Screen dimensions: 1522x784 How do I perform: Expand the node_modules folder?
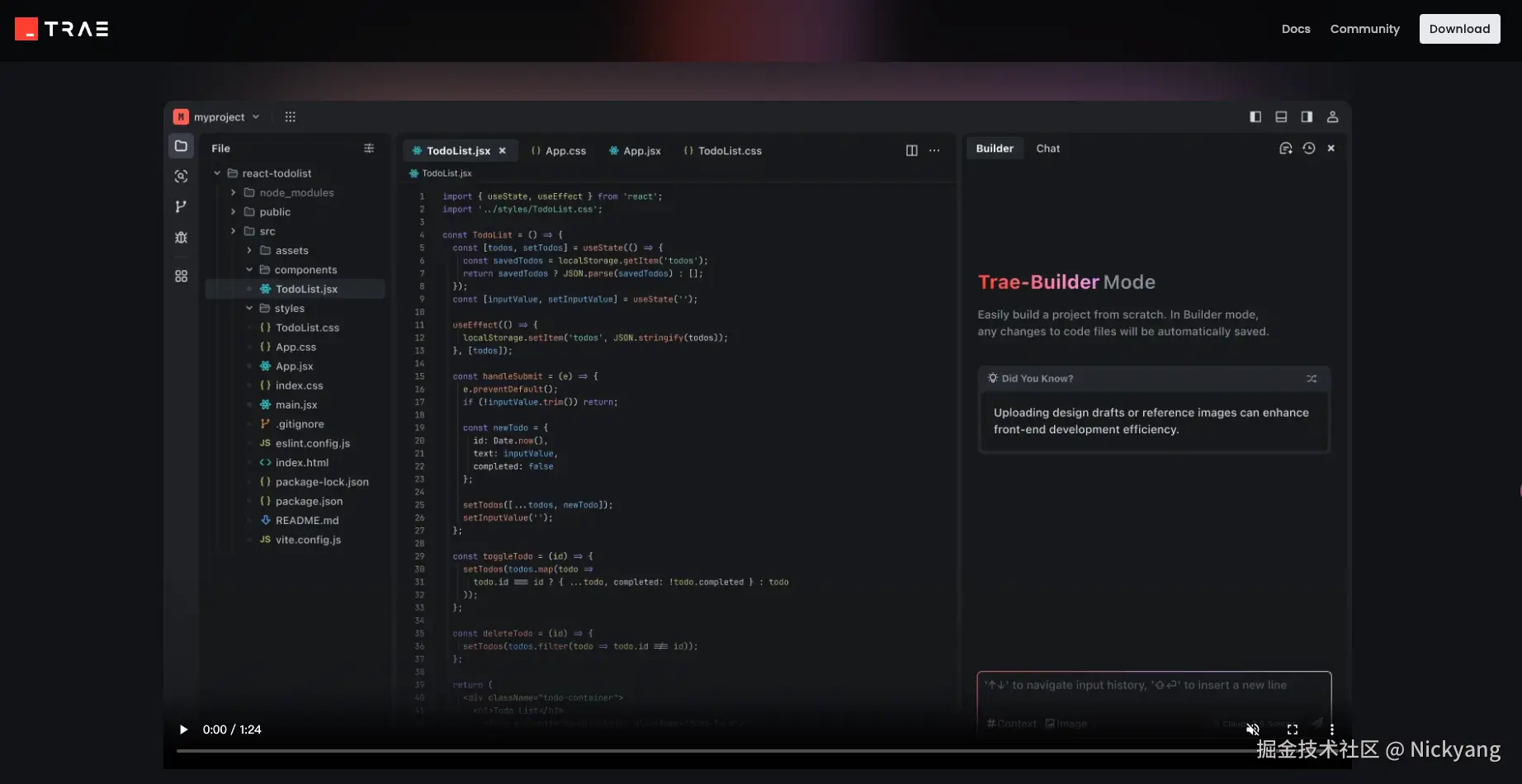click(233, 192)
